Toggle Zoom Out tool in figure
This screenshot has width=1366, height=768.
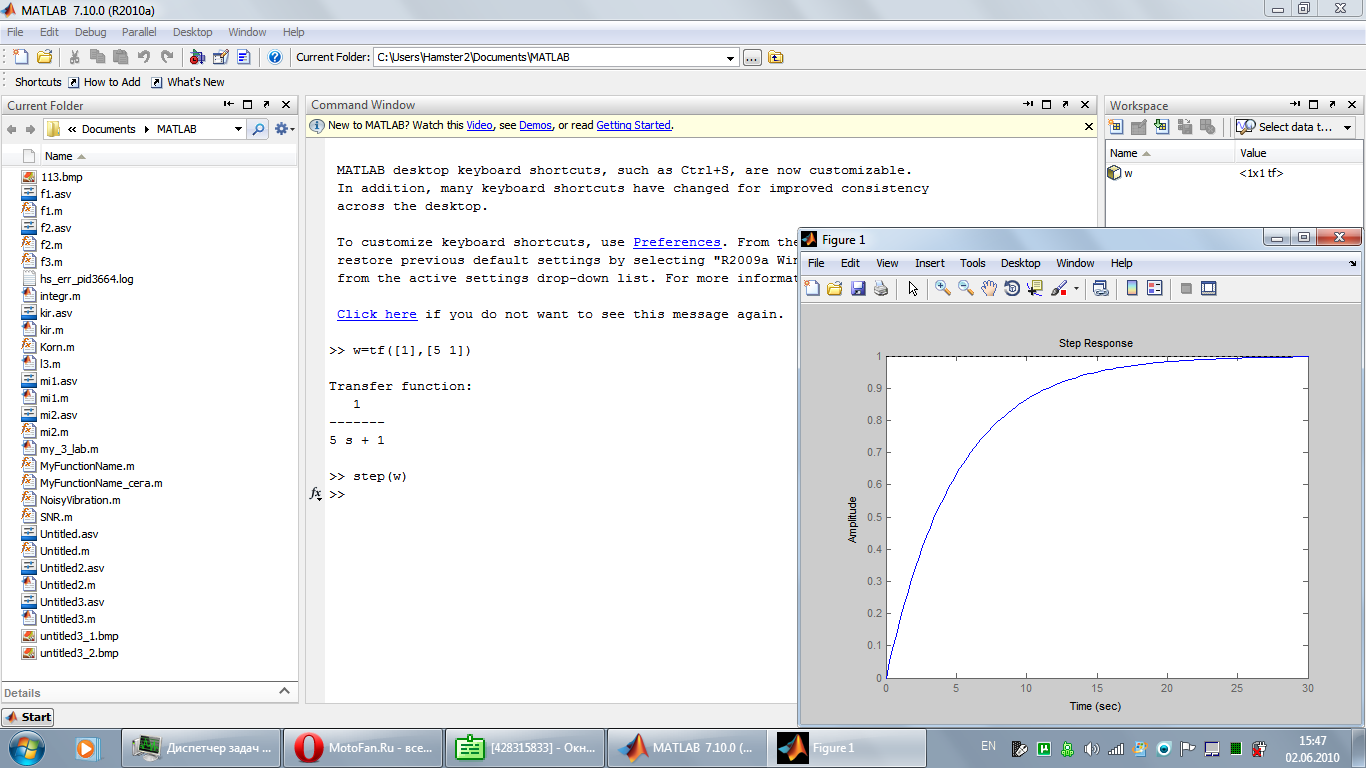[966, 288]
